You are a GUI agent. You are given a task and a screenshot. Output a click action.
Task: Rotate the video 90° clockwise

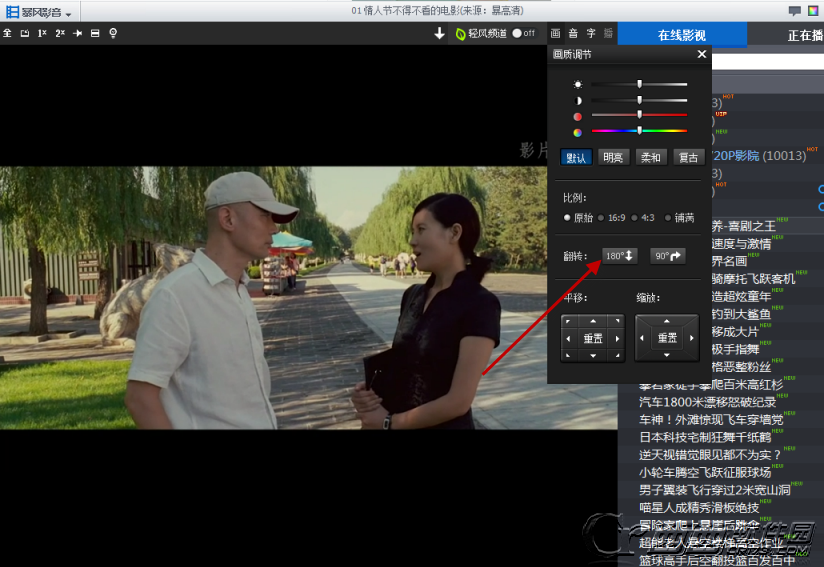point(668,256)
